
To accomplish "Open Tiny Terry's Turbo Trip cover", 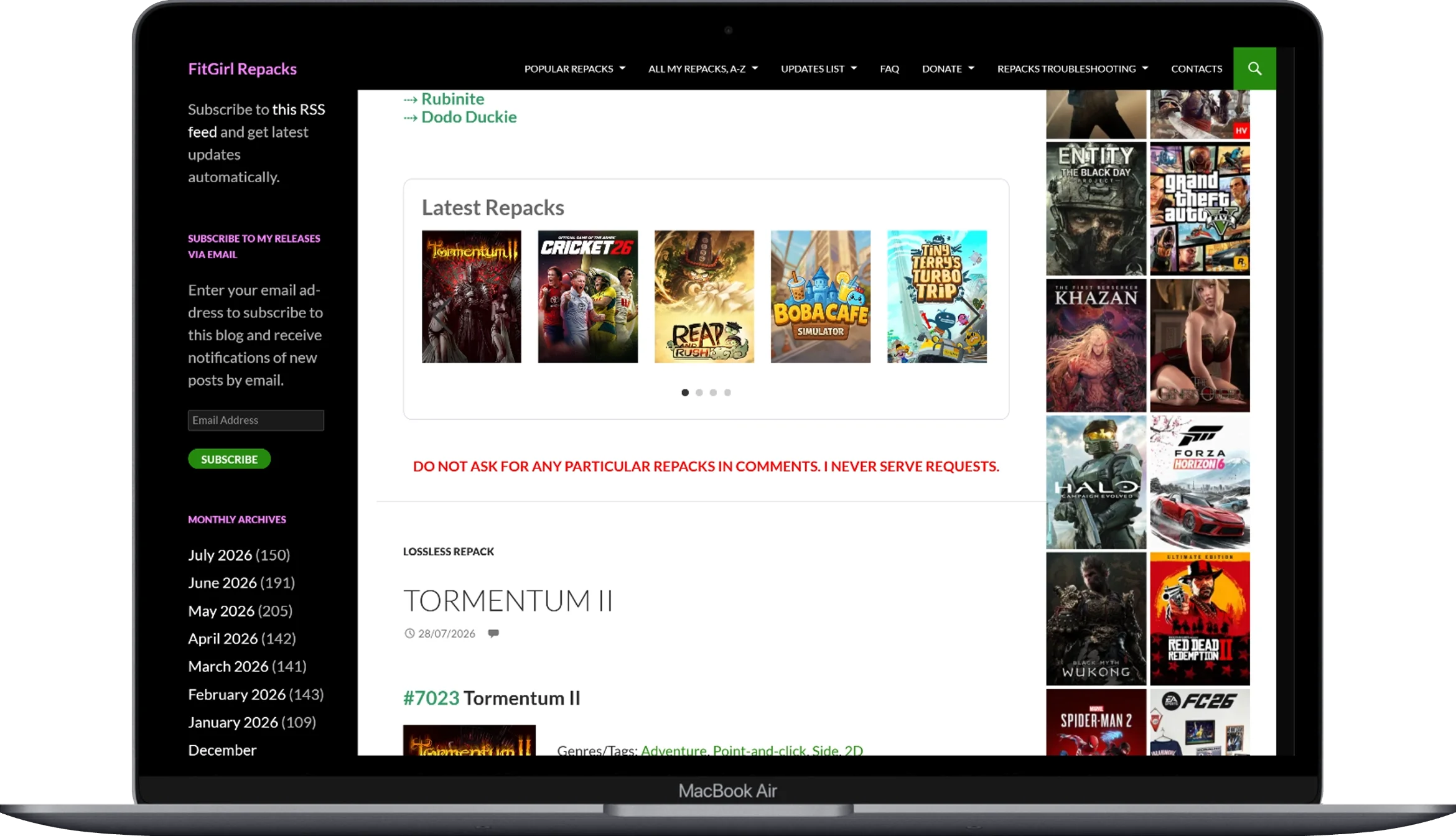I will pyautogui.click(x=936, y=297).
